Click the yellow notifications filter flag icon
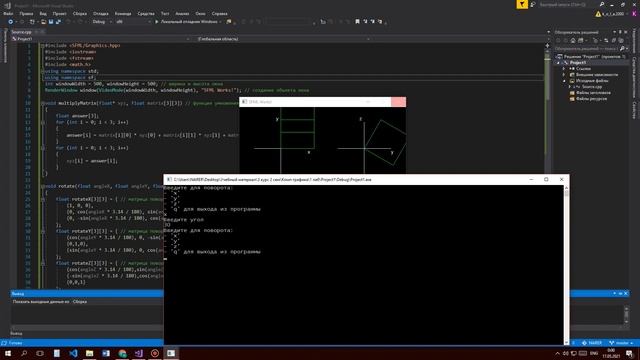640x360 pixels. (522, 4)
